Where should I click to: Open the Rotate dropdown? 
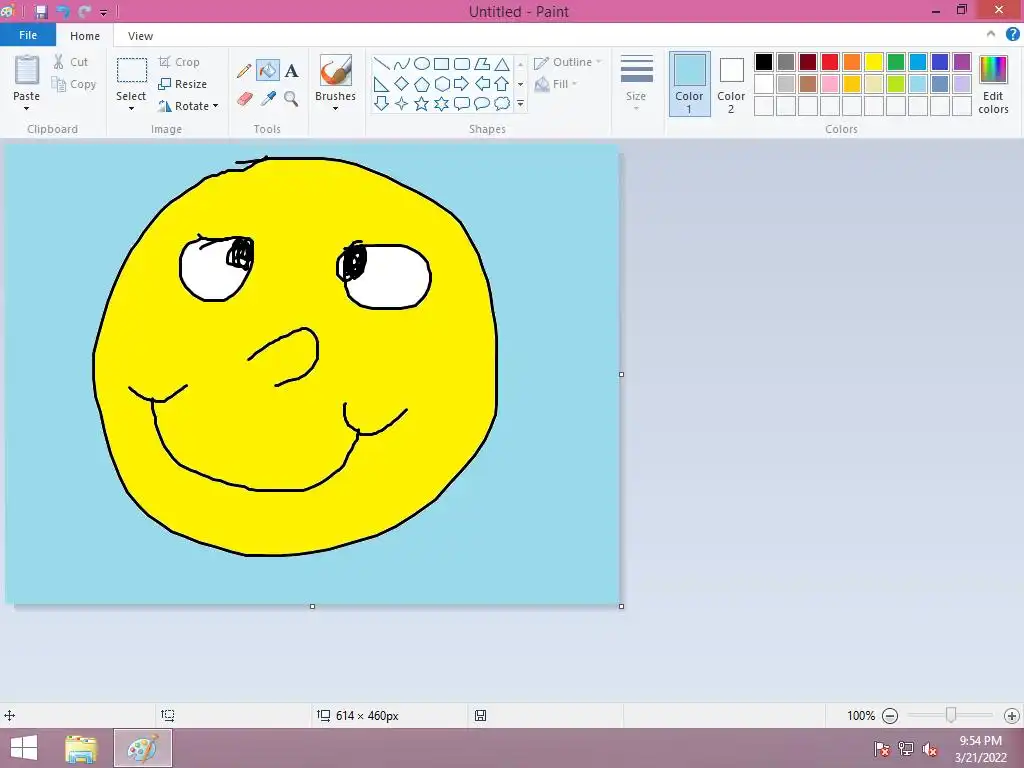189,106
